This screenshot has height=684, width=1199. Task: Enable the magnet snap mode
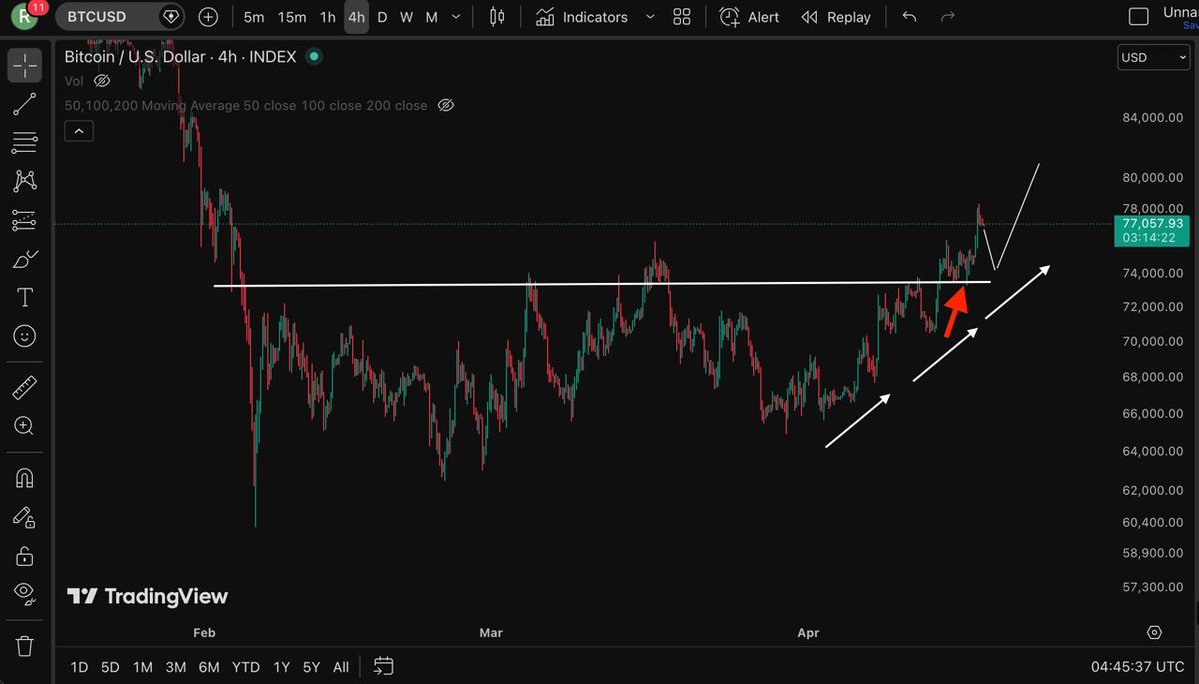pyautogui.click(x=25, y=478)
